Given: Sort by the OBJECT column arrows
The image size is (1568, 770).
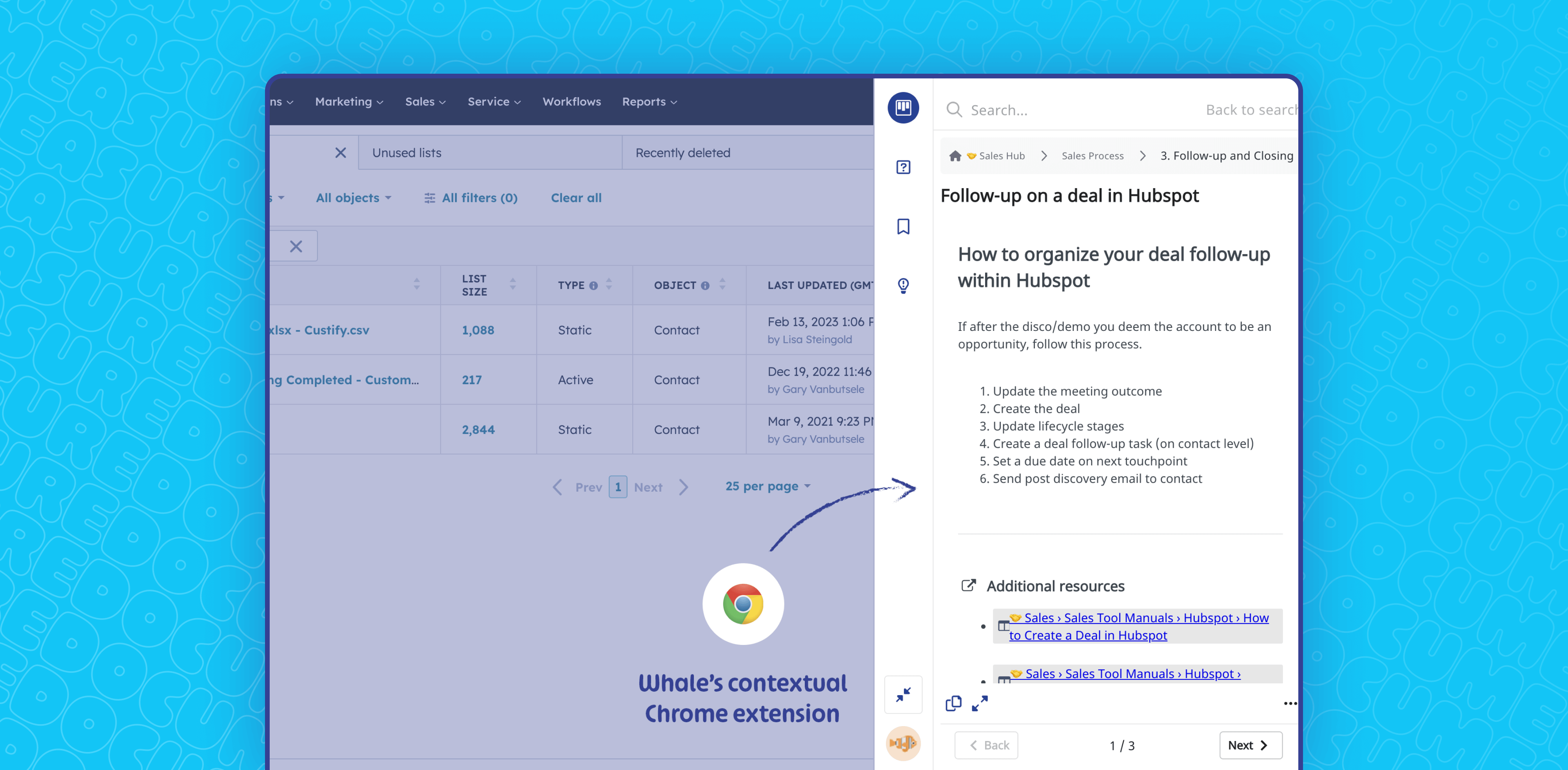Looking at the screenshot, I should [722, 284].
